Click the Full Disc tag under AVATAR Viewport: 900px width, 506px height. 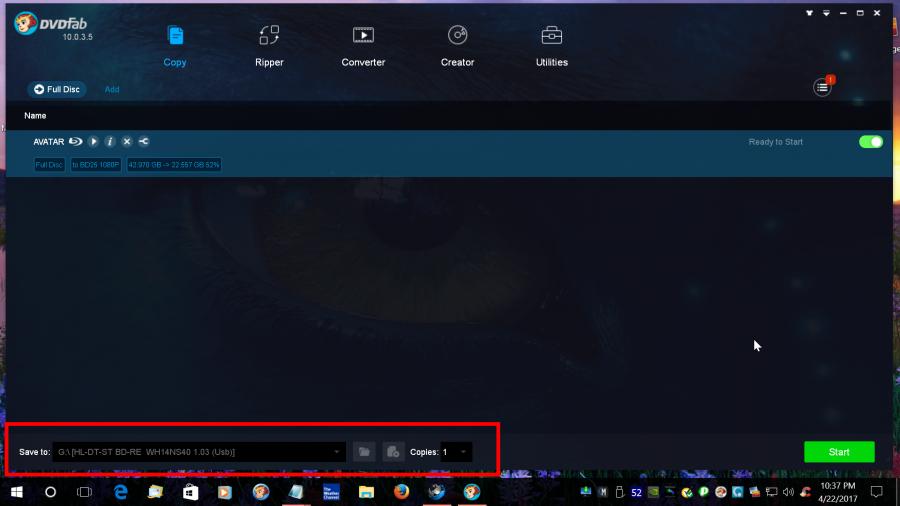[49, 165]
